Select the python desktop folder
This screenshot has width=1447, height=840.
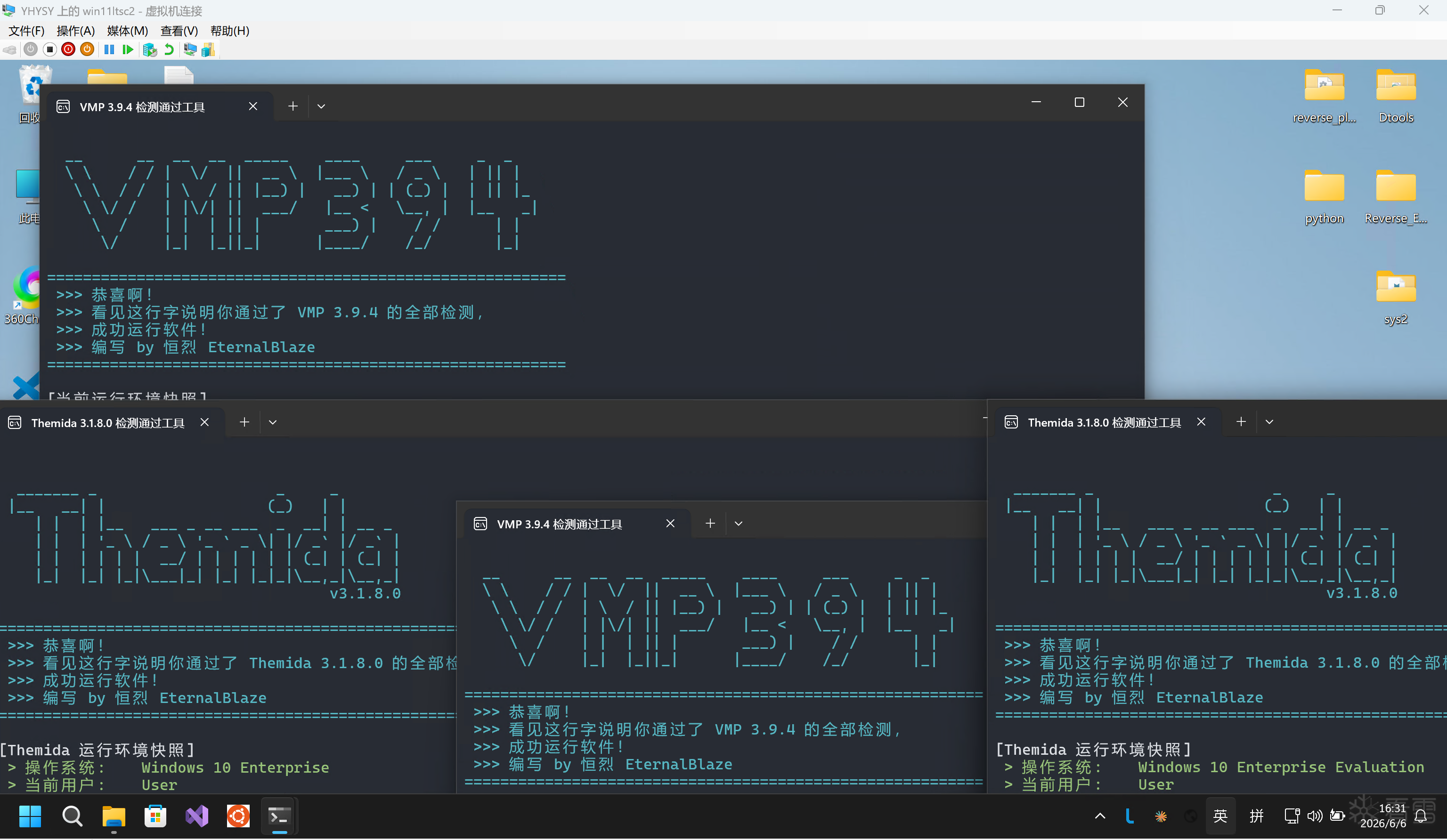(1324, 197)
